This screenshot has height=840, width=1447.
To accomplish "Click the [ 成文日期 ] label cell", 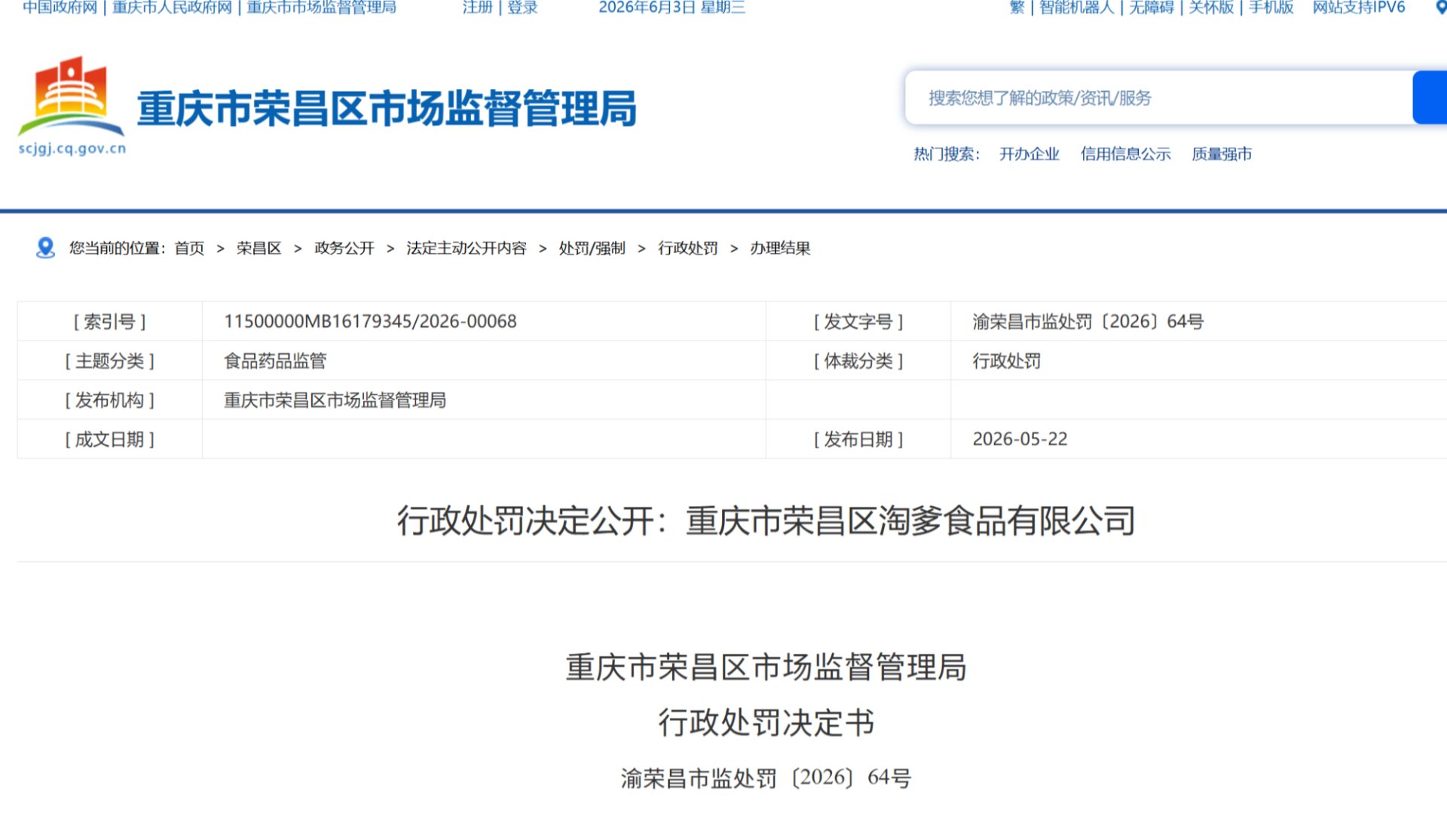I will click(x=109, y=439).
